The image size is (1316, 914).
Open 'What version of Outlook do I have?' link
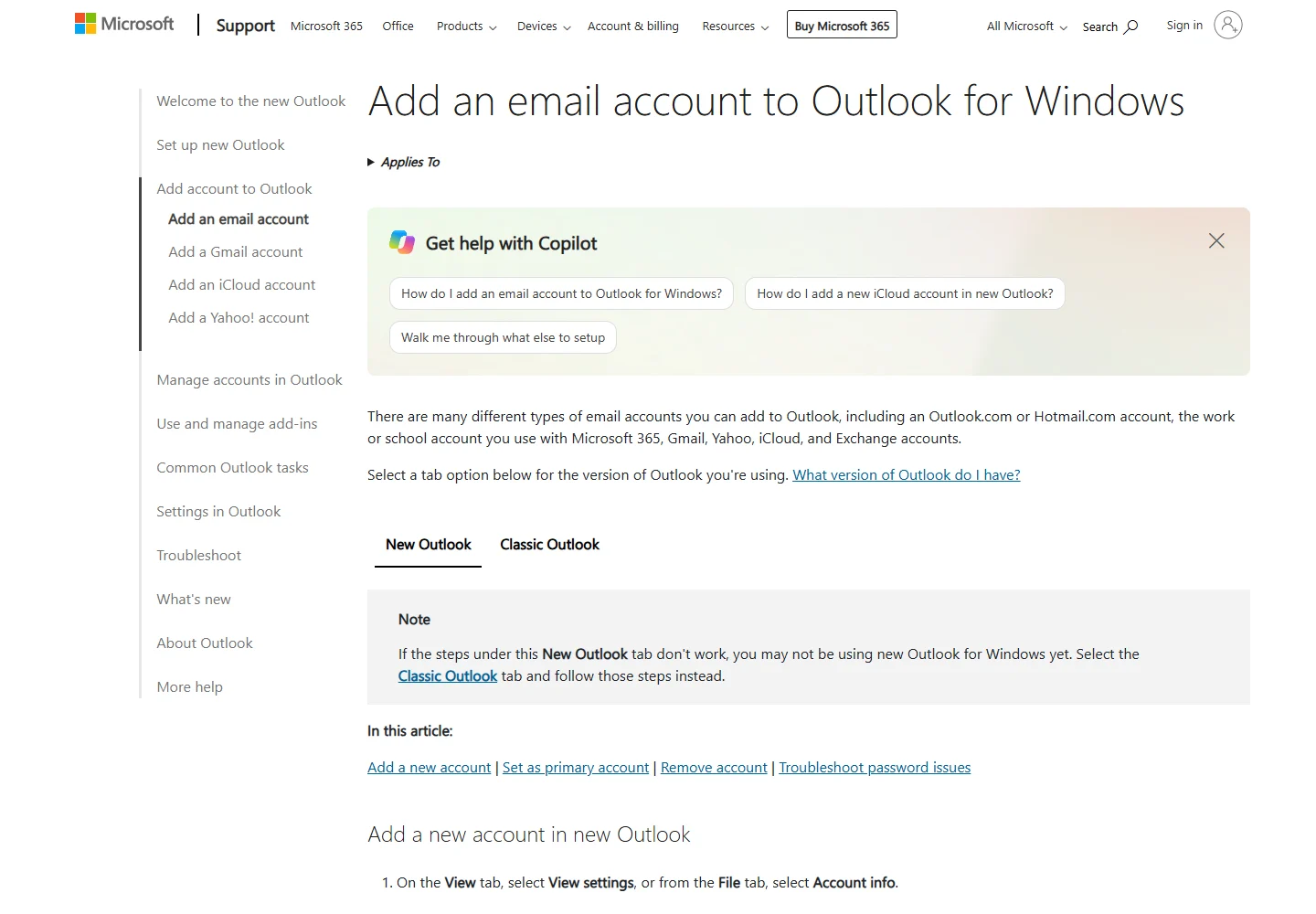tap(907, 475)
